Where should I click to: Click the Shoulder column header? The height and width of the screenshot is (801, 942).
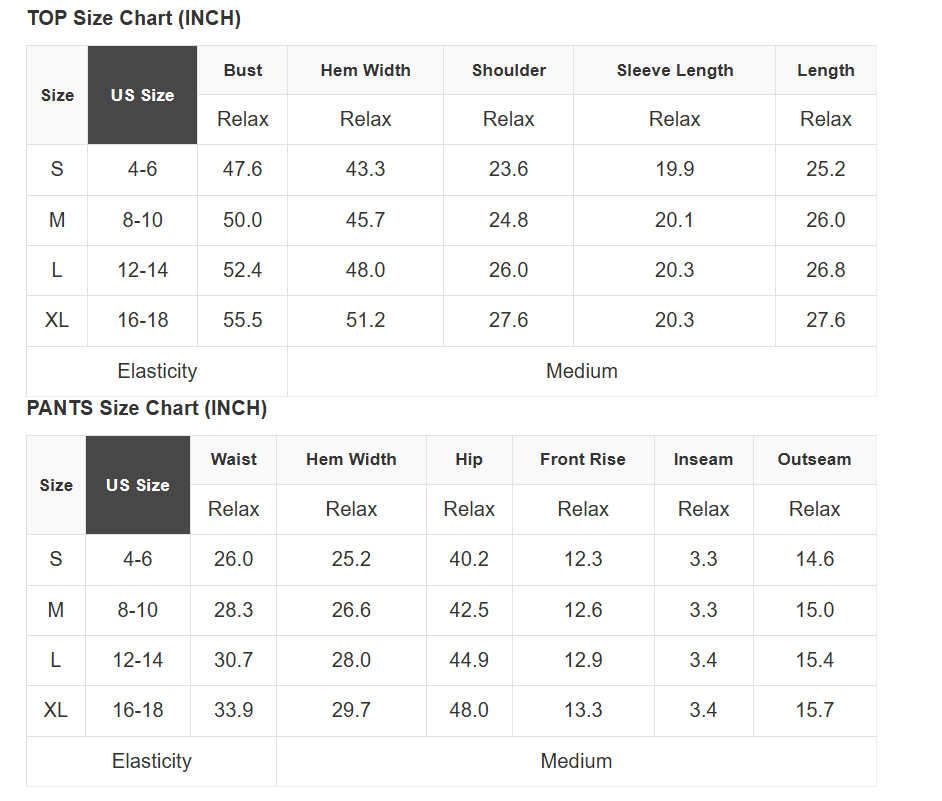click(x=509, y=70)
